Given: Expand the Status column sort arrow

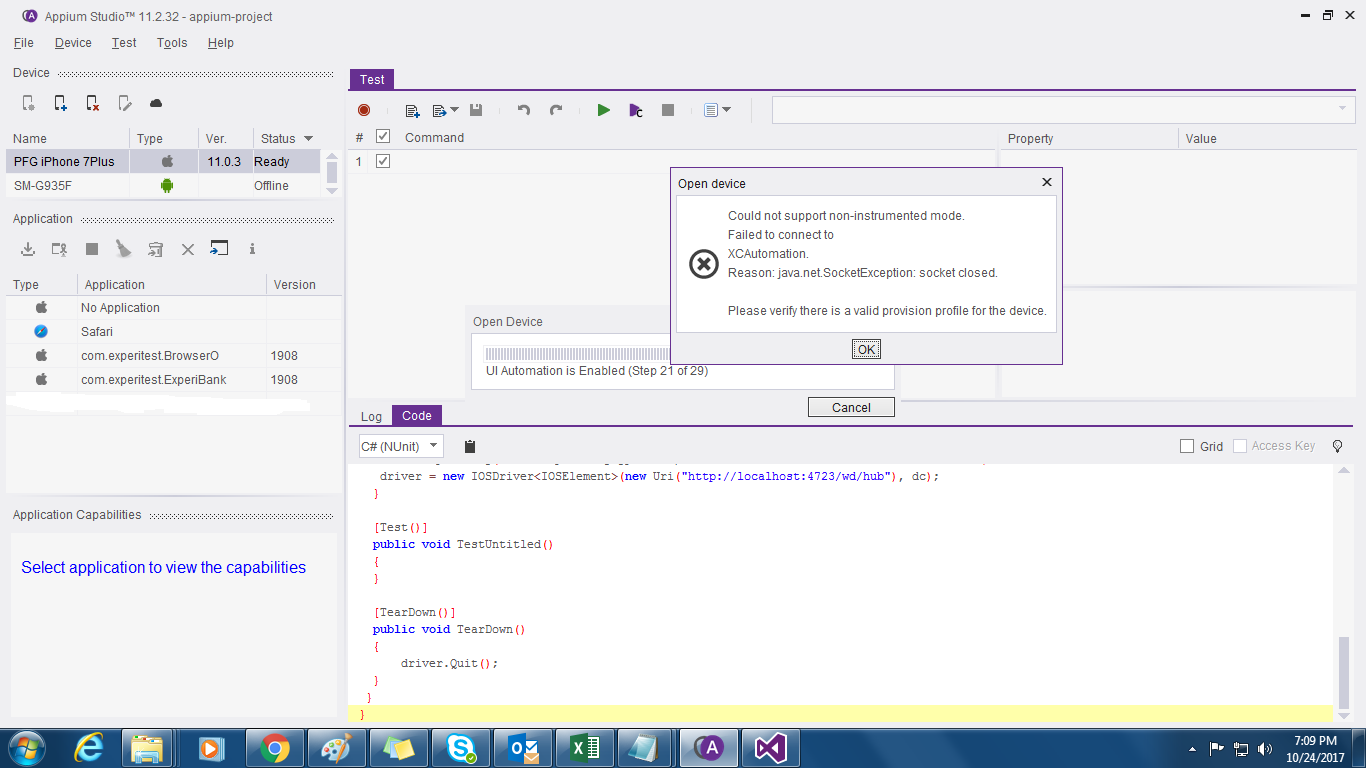Looking at the screenshot, I should point(308,138).
